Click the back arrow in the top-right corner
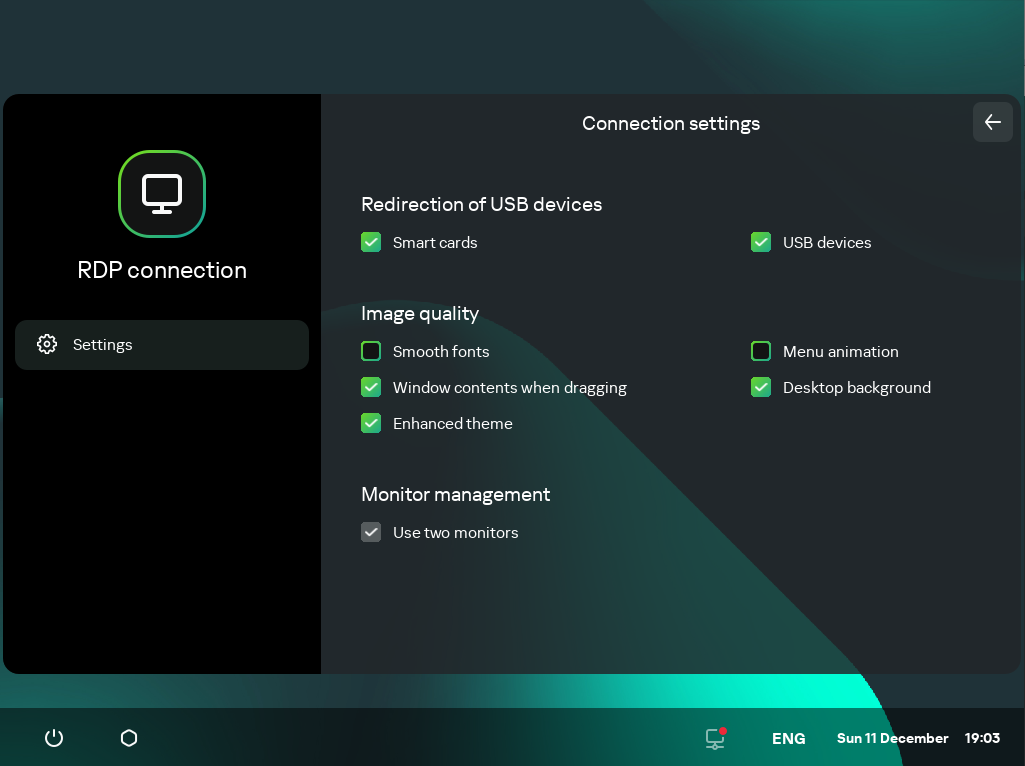 click(992, 122)
